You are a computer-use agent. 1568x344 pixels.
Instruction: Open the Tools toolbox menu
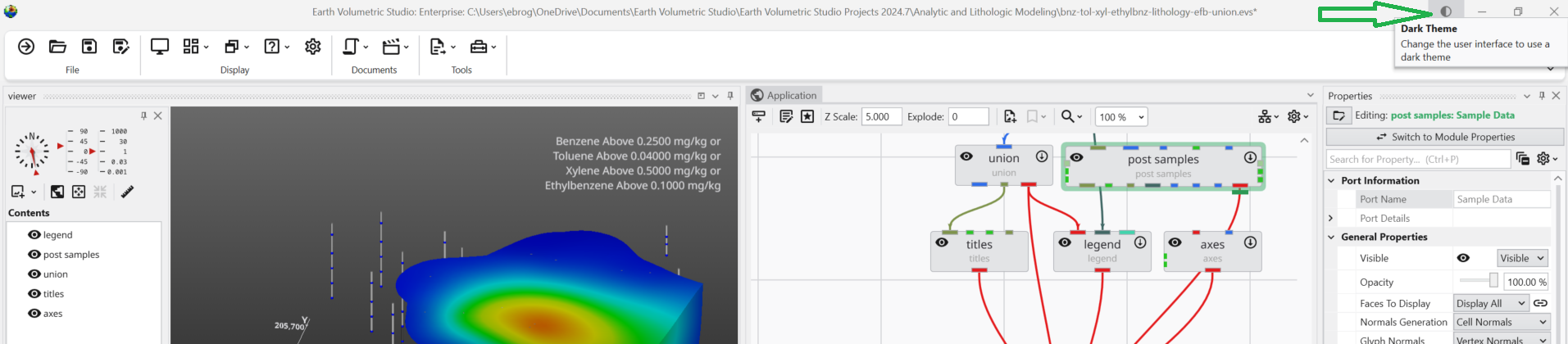coord(482,47)
